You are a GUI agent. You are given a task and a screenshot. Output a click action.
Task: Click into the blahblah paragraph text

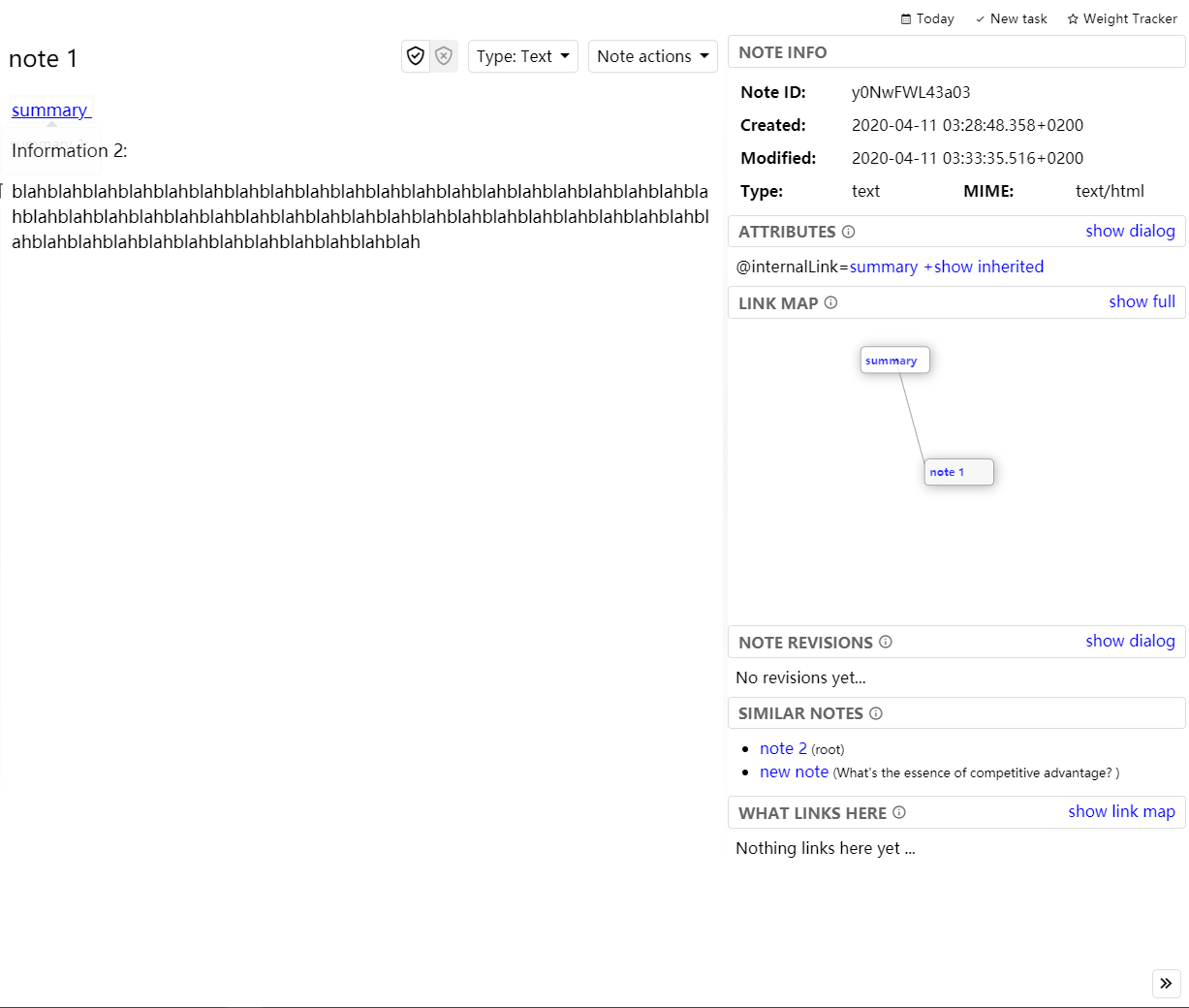[360, 217]
